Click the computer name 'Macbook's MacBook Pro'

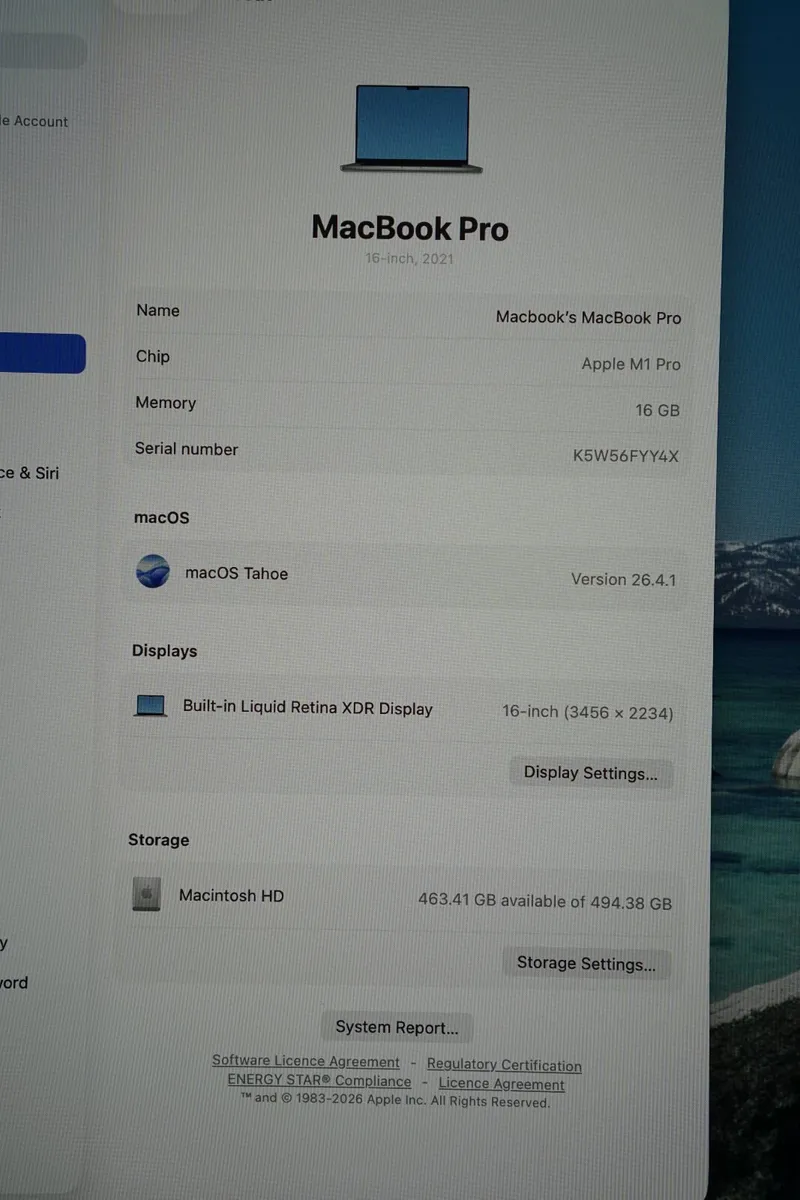[588, 317]
